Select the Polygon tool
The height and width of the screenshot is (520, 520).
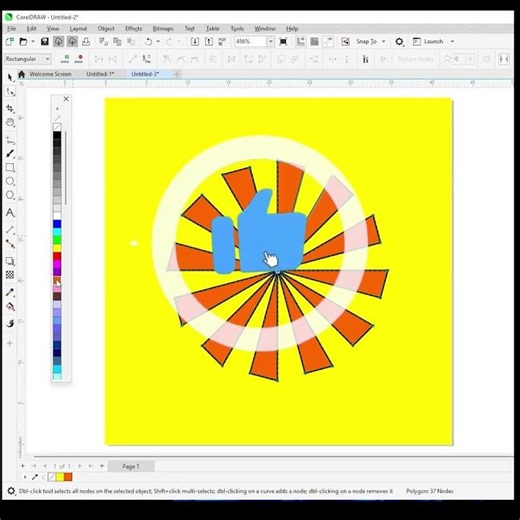(x=10, y=195)
